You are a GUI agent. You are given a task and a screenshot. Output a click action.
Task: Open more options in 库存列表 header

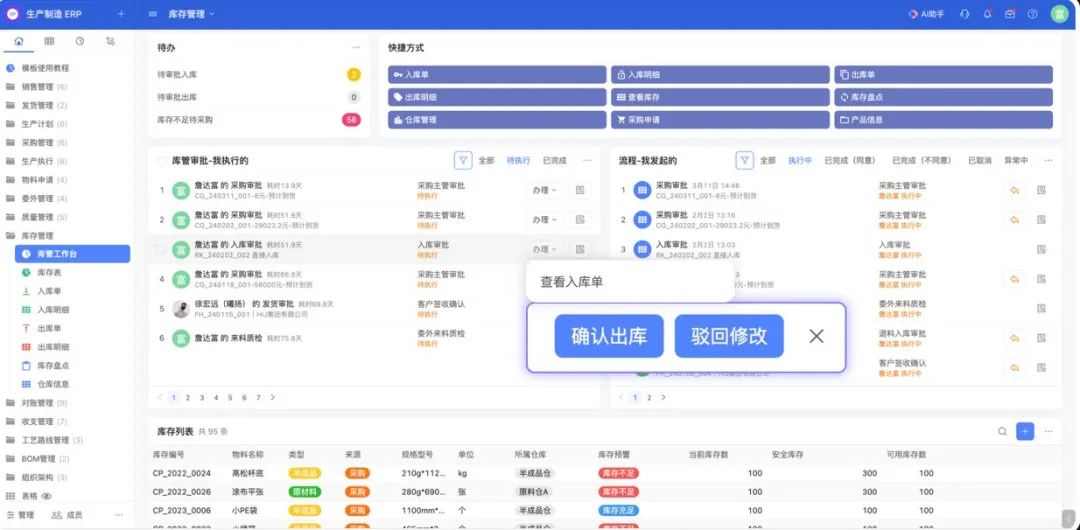pos(1048,431)
